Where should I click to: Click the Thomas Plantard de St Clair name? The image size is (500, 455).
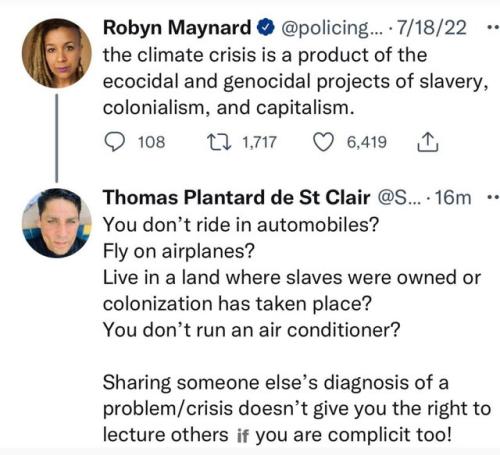[236, 197]
